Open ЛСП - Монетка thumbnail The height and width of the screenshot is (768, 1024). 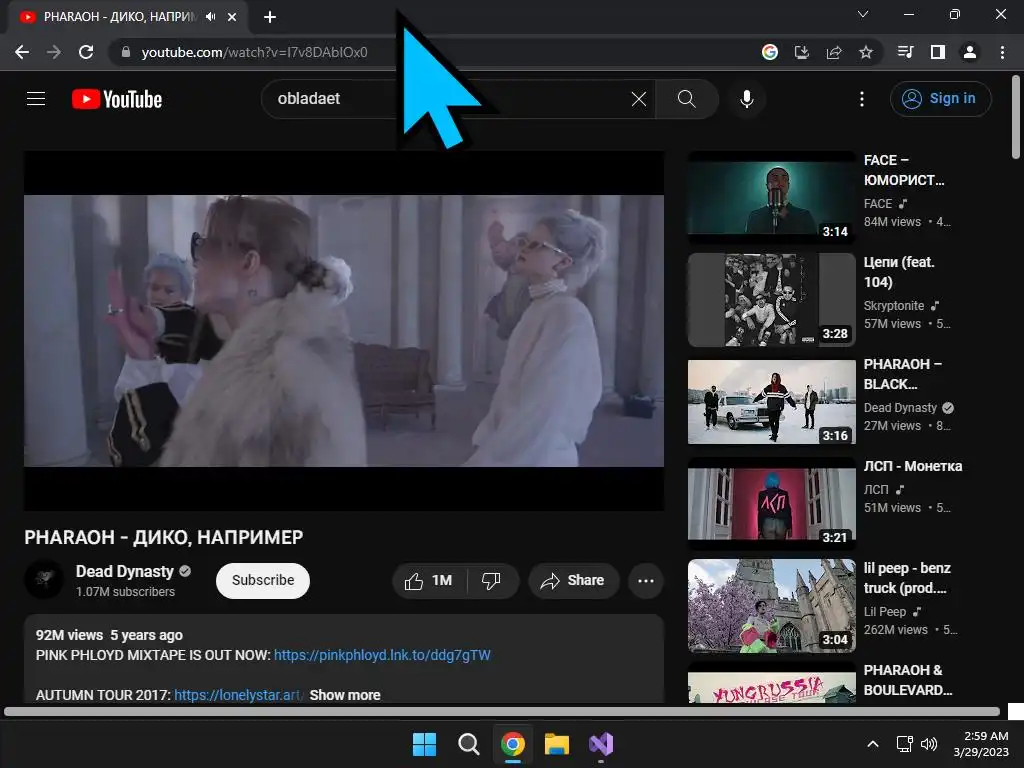pos(771,504)
